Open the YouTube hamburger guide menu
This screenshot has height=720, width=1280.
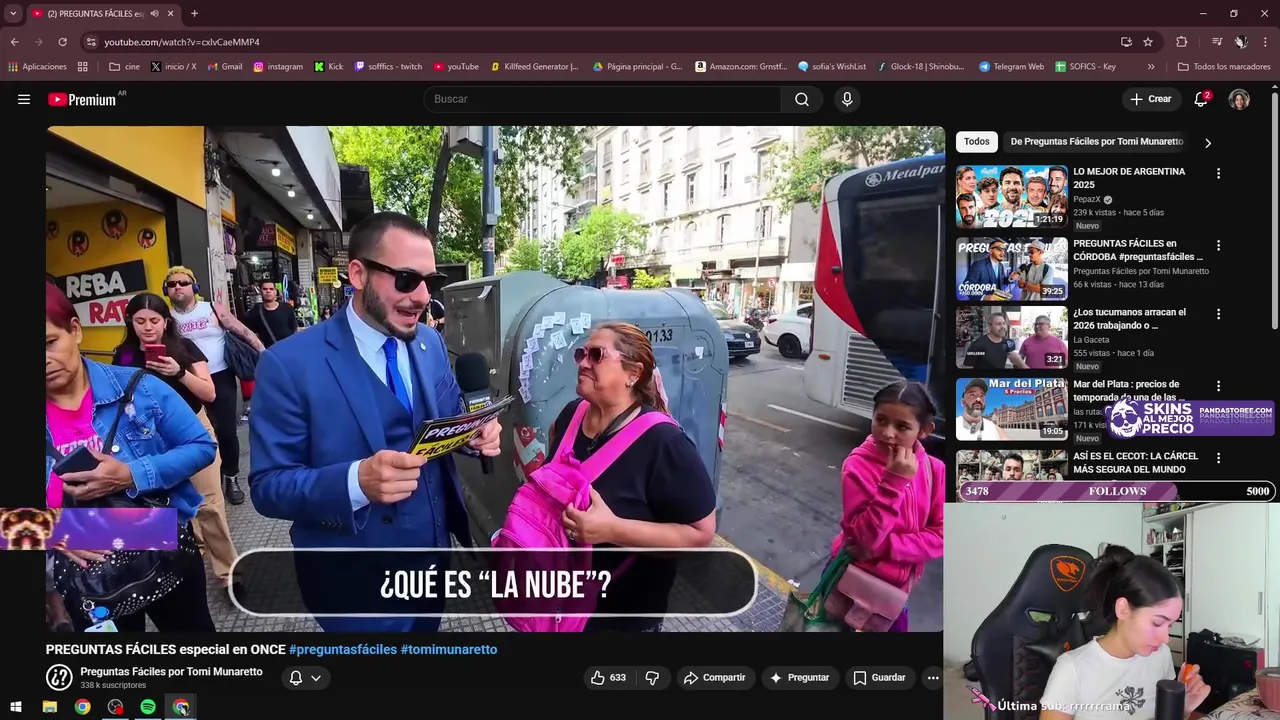tap(24, 99)
